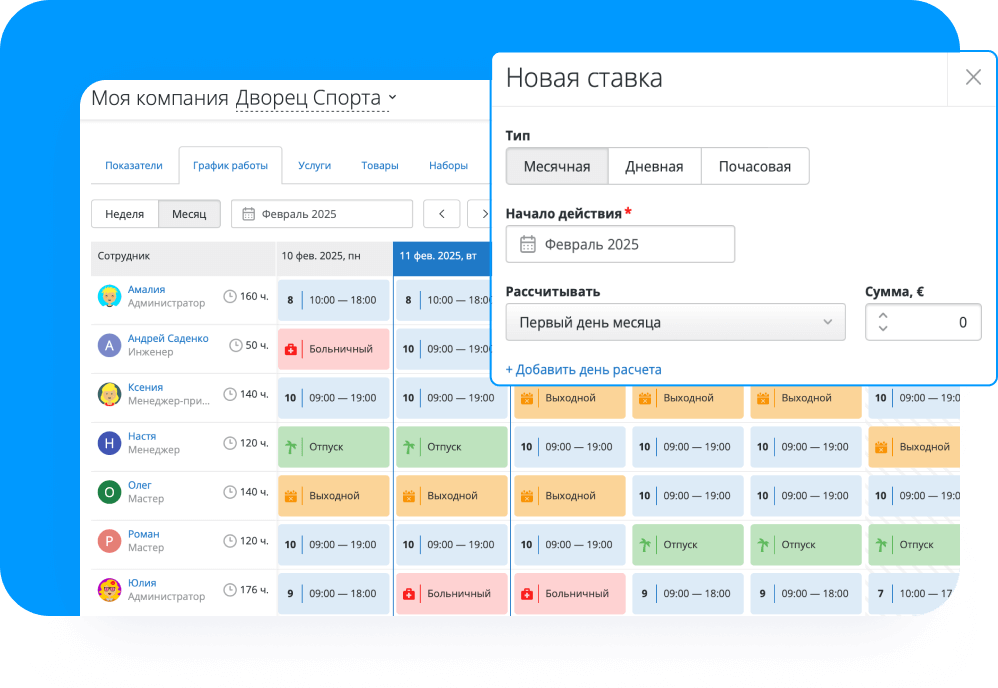Close the Новая ставка dialog
The height and width of the screenshot is (688, 998).
point(972,78)
